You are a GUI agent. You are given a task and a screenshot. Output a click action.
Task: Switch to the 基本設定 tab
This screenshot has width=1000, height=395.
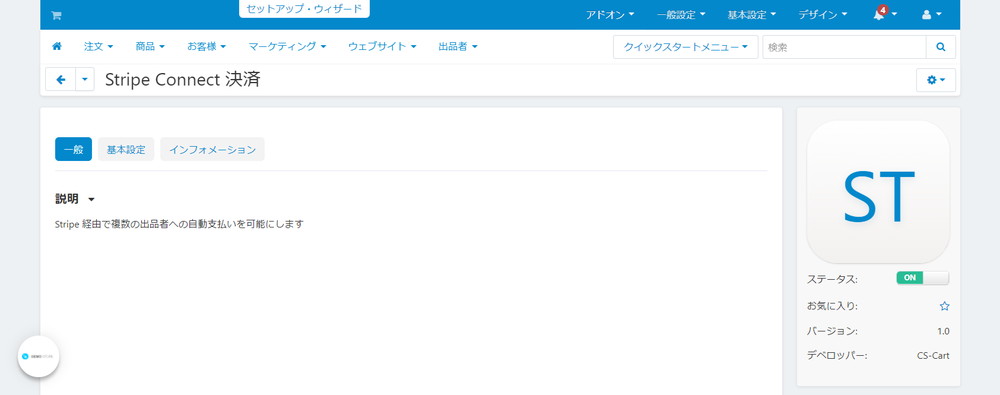click(x=126, y=149)
